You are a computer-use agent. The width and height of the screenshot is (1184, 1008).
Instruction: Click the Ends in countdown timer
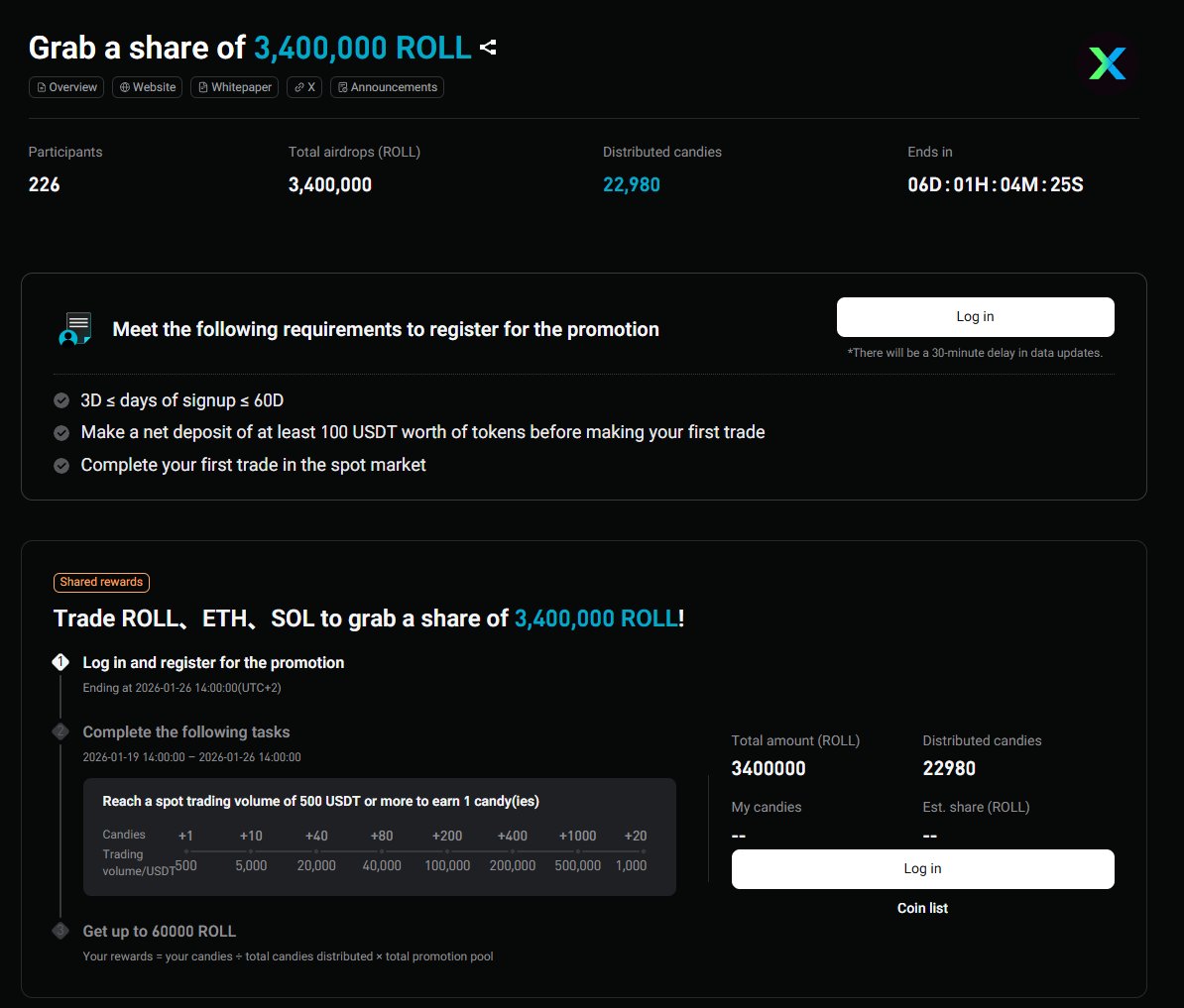click(x=996, y=185)
